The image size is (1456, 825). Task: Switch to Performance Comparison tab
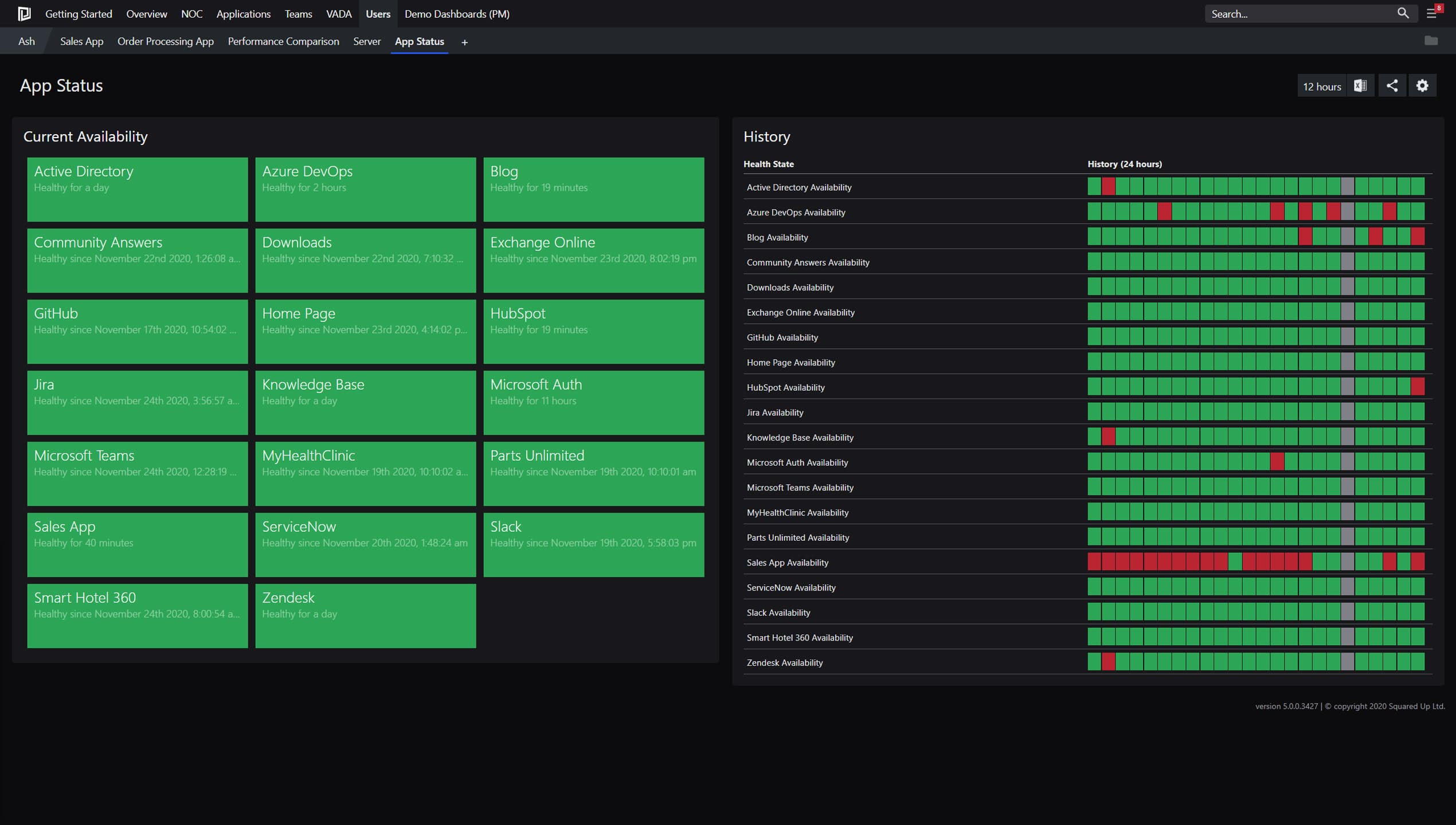[283, 41]
